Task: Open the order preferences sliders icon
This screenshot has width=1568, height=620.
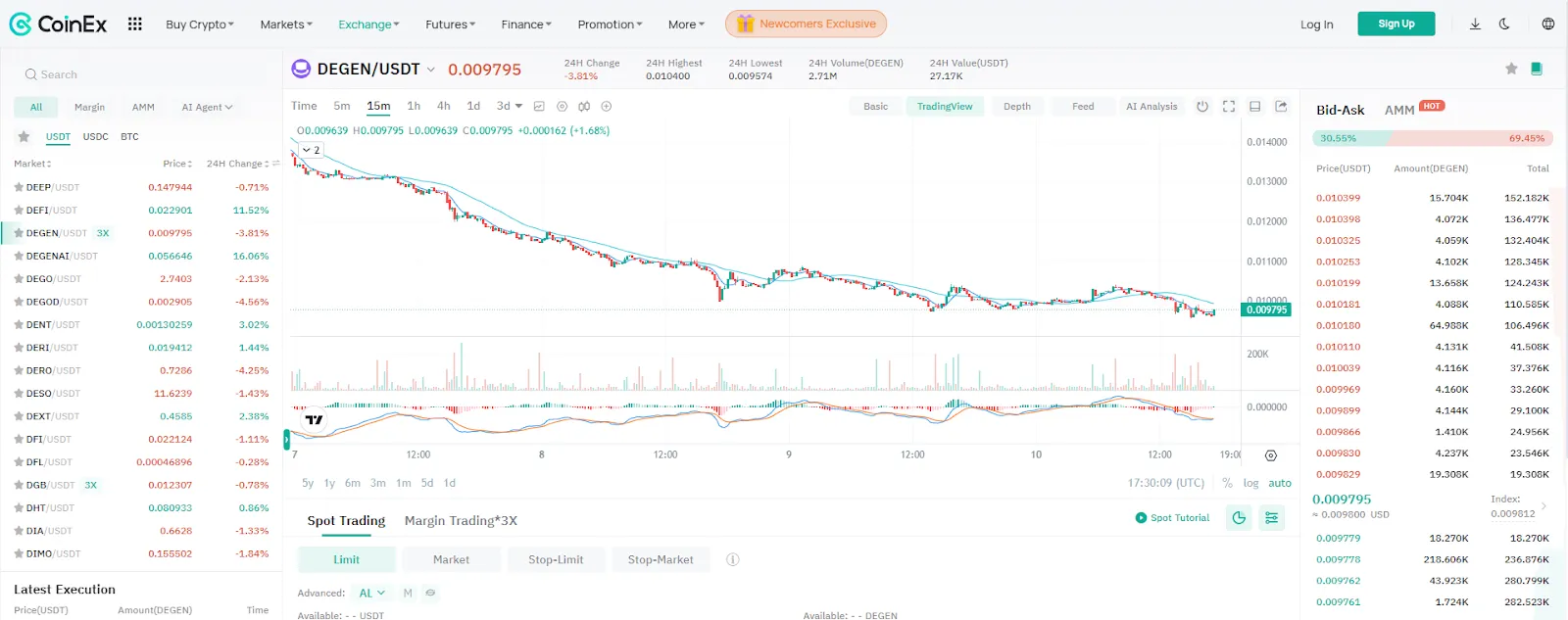Action: pyautogui.click(x=1271, y=518)
